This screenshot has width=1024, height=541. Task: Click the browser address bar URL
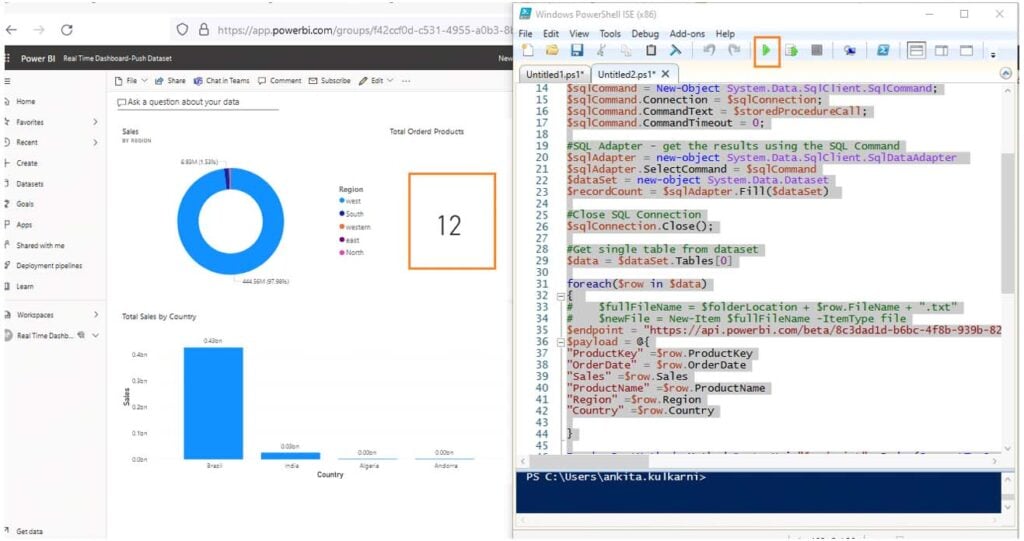[364, 30]
